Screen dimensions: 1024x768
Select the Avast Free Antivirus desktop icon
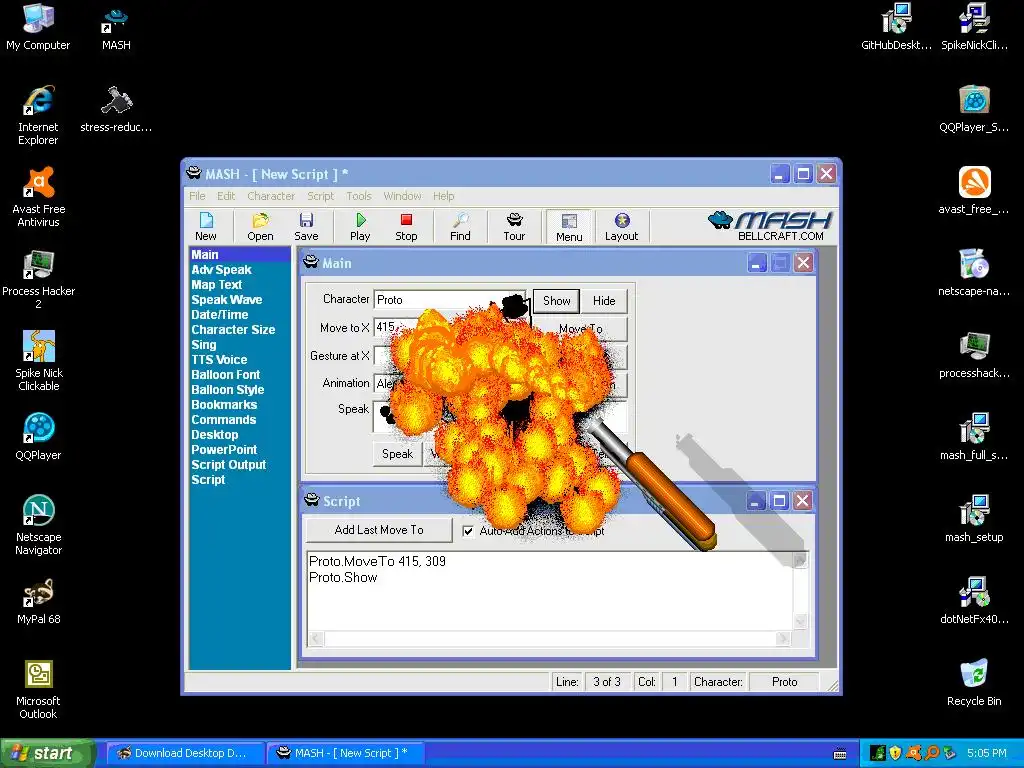coord(39,197)
